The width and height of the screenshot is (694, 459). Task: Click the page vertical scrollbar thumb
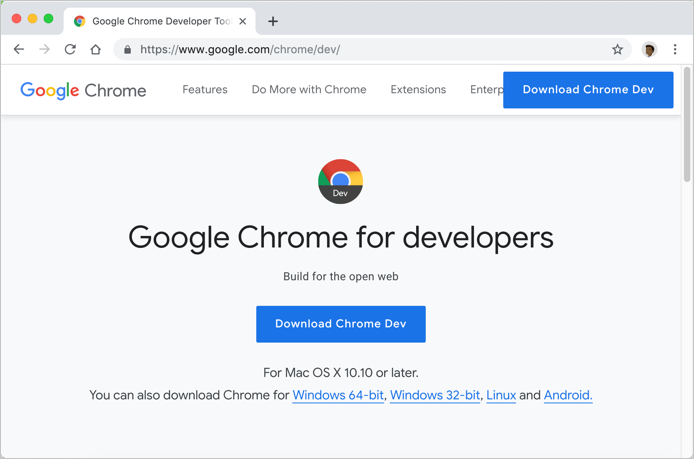687,124
